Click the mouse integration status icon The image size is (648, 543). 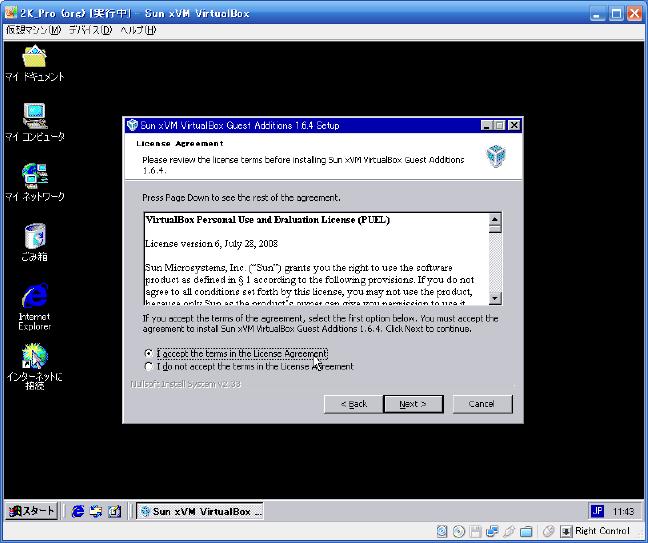click(x=548, y=531)
